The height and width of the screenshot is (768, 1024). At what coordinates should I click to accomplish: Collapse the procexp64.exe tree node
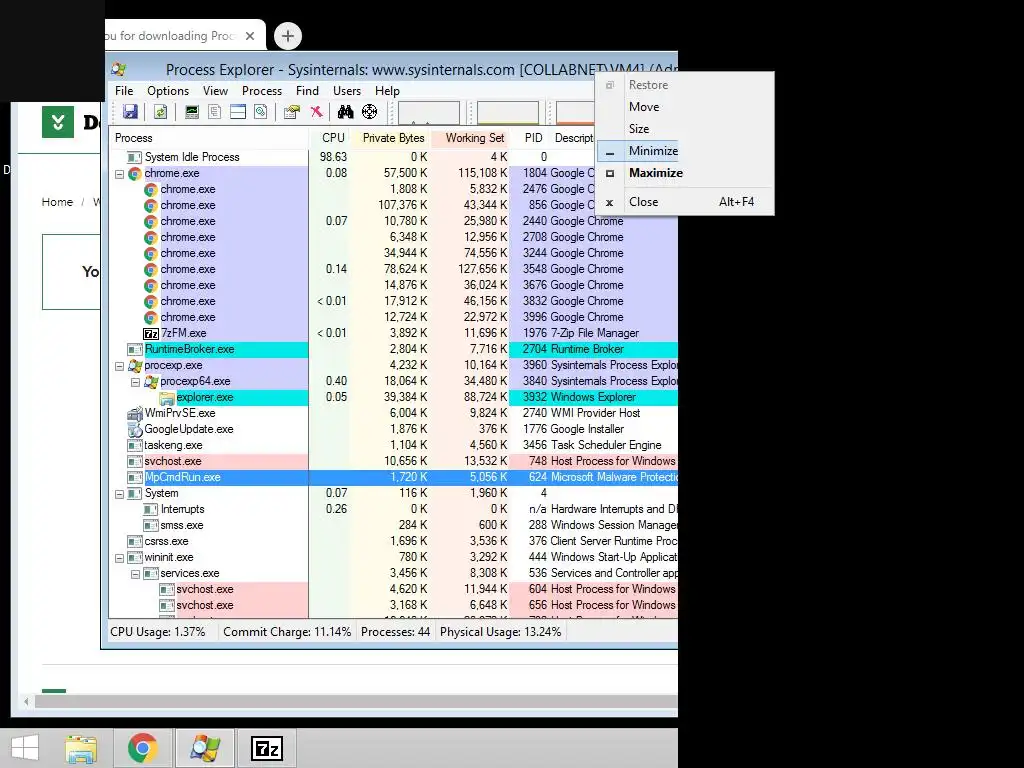pos(135,382)
